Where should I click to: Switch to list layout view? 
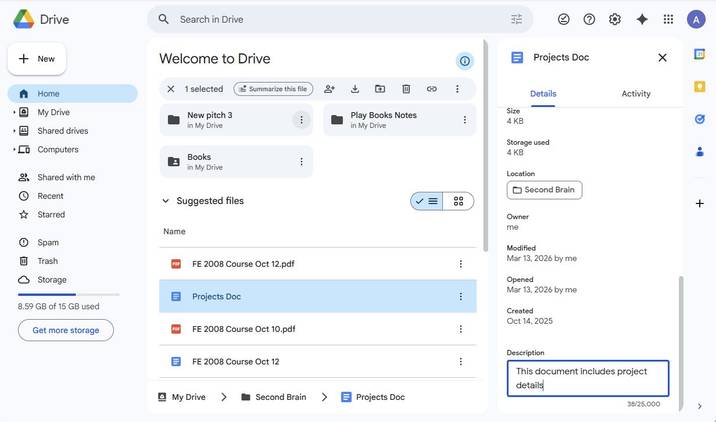(426, 201)
